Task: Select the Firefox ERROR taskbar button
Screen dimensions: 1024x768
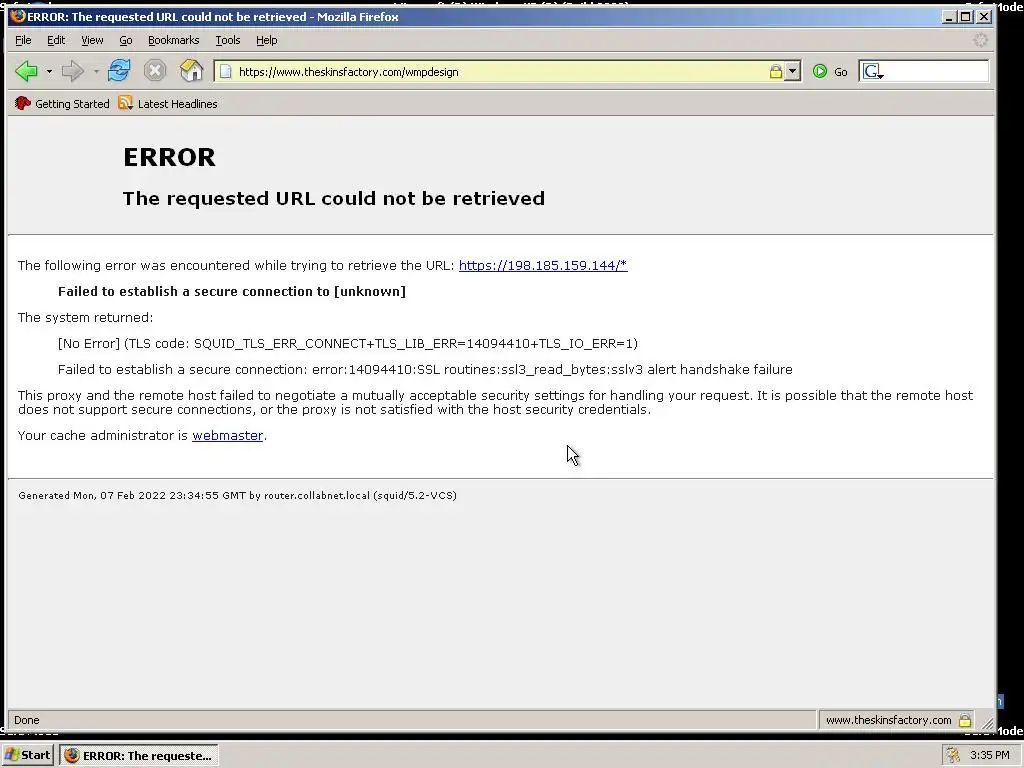Action: click(x=139, y=755)
